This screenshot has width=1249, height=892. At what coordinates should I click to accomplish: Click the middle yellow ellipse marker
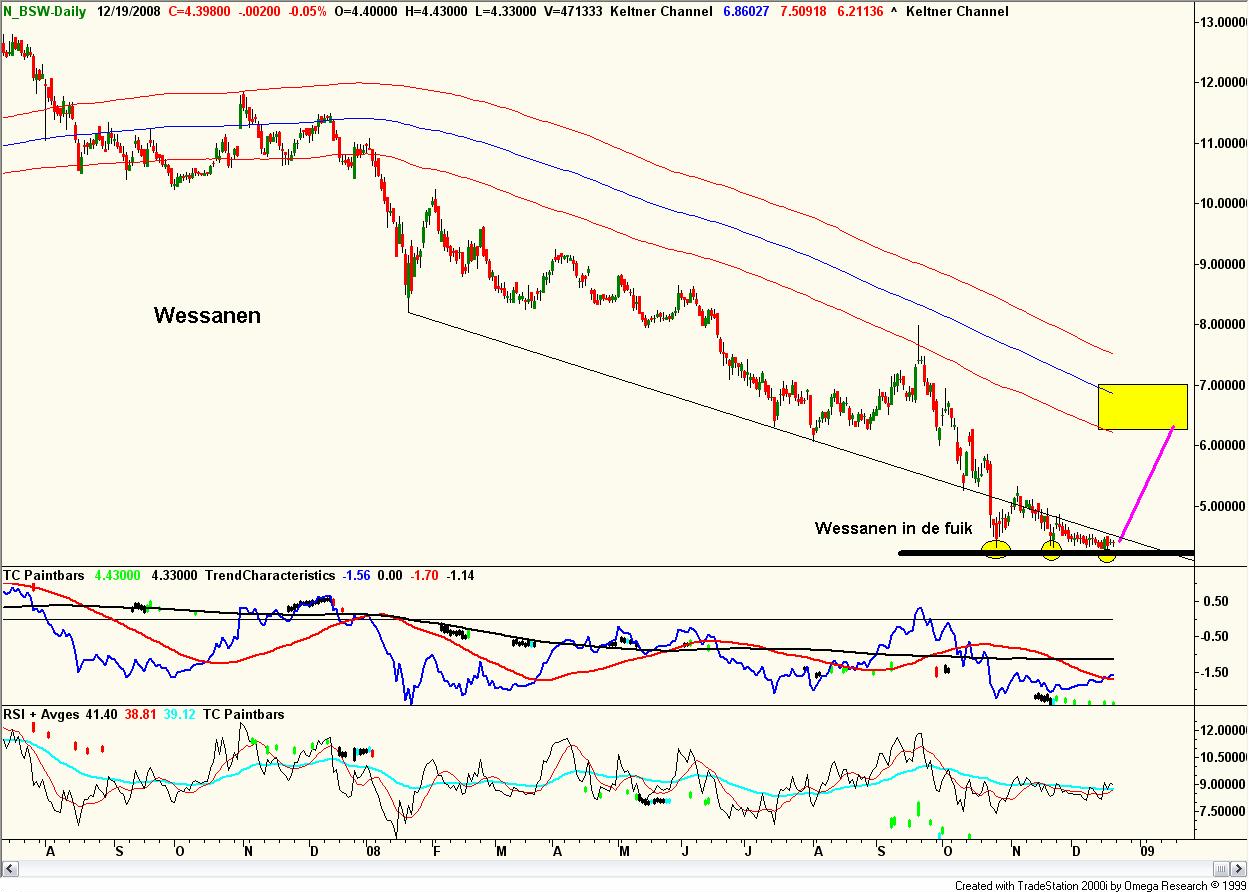click(1051, 549)
